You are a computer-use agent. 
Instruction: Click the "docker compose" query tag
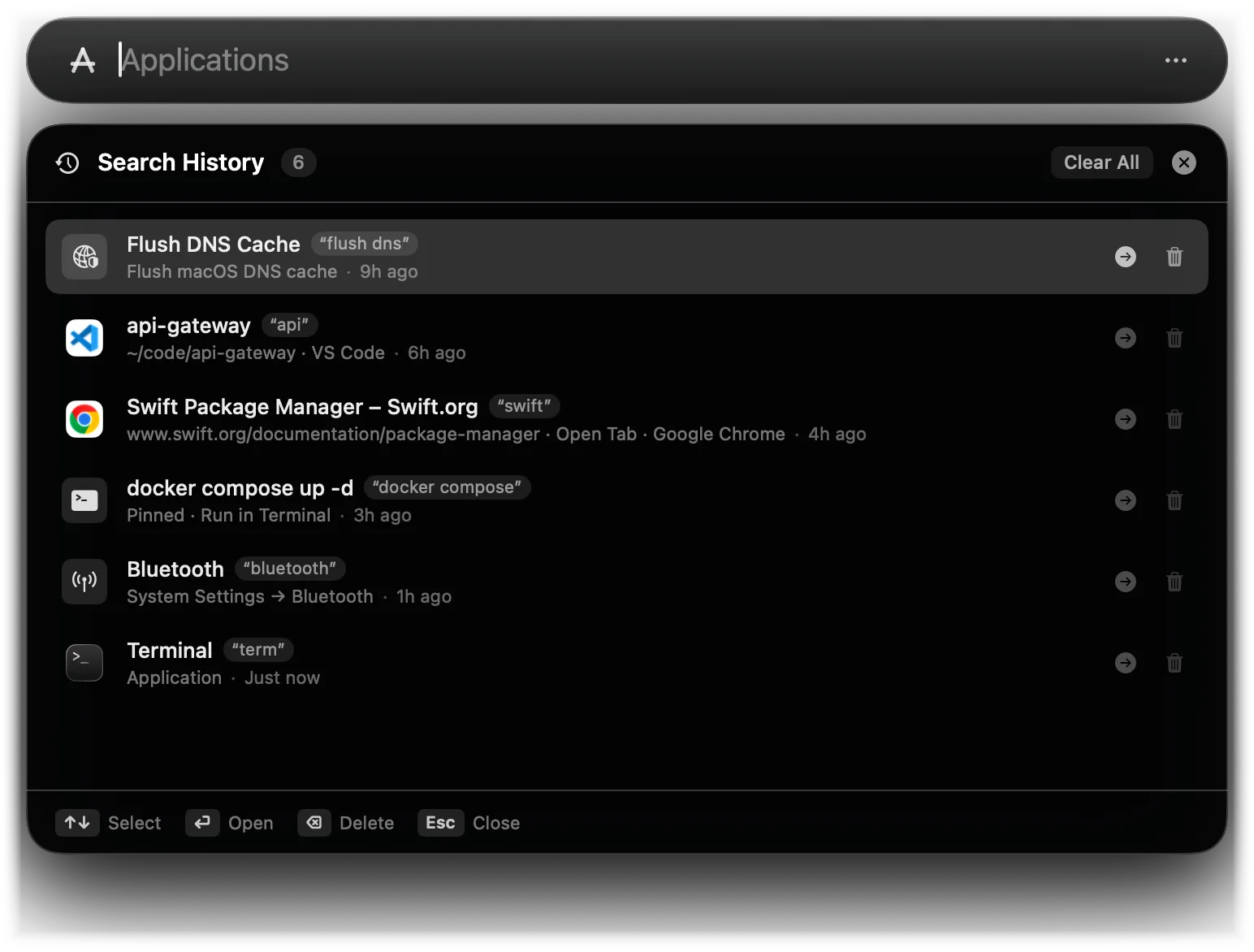point(447,487)
